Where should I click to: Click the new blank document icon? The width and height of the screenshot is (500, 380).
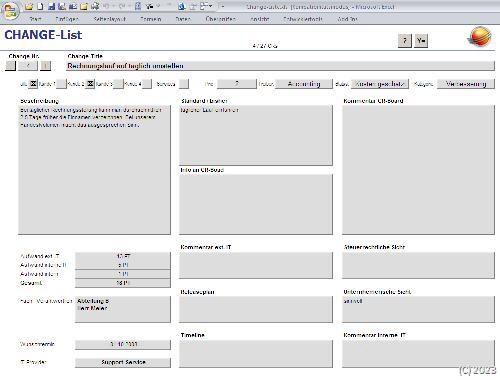[40, 6]
